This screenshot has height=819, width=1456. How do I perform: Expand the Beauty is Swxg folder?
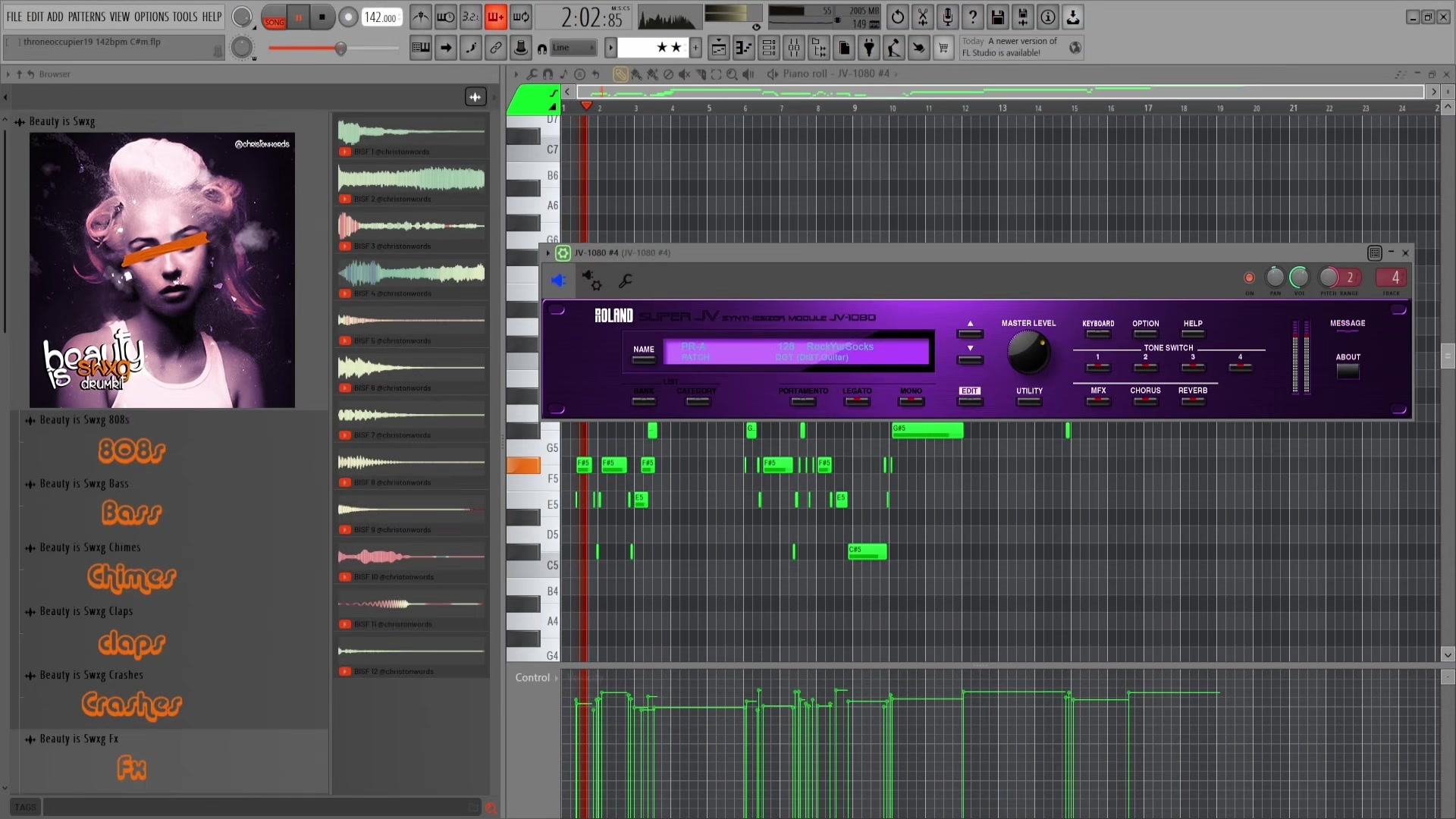click(62, 121)
